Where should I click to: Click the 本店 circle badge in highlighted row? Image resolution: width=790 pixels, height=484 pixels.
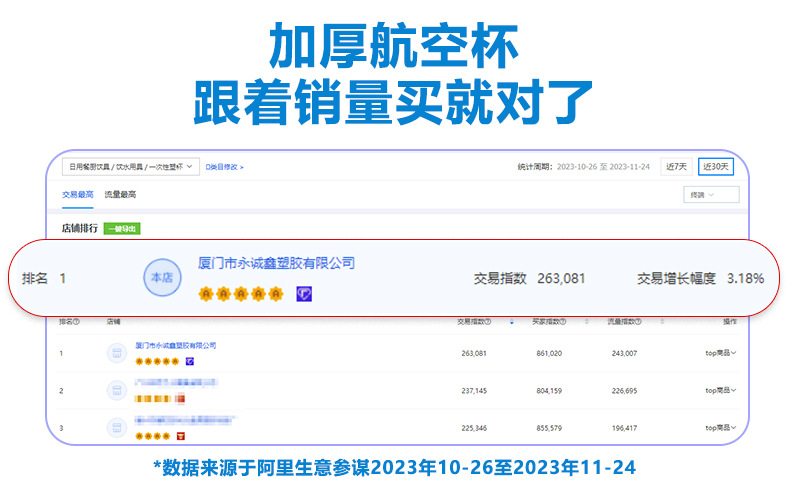(162, 278)
